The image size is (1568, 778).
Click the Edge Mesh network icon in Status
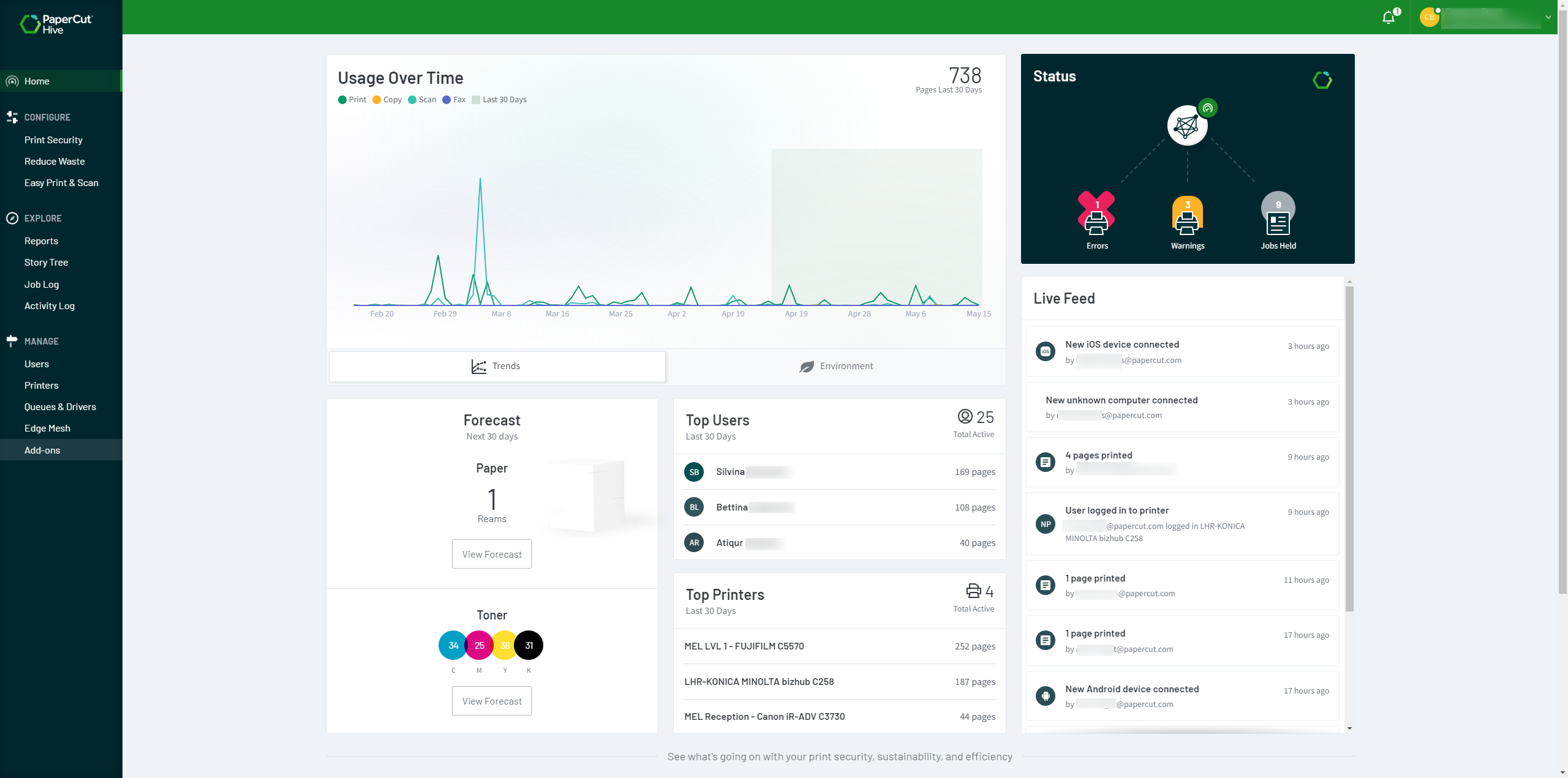click(1187, 125)
